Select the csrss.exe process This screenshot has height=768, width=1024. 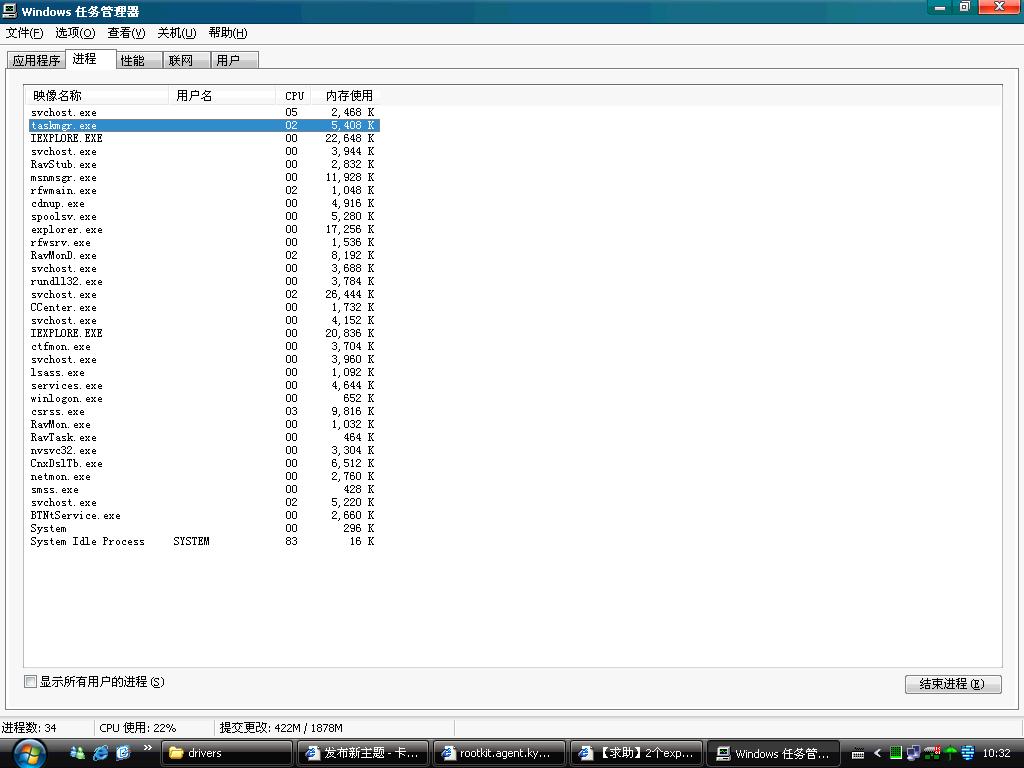[204, 411]
